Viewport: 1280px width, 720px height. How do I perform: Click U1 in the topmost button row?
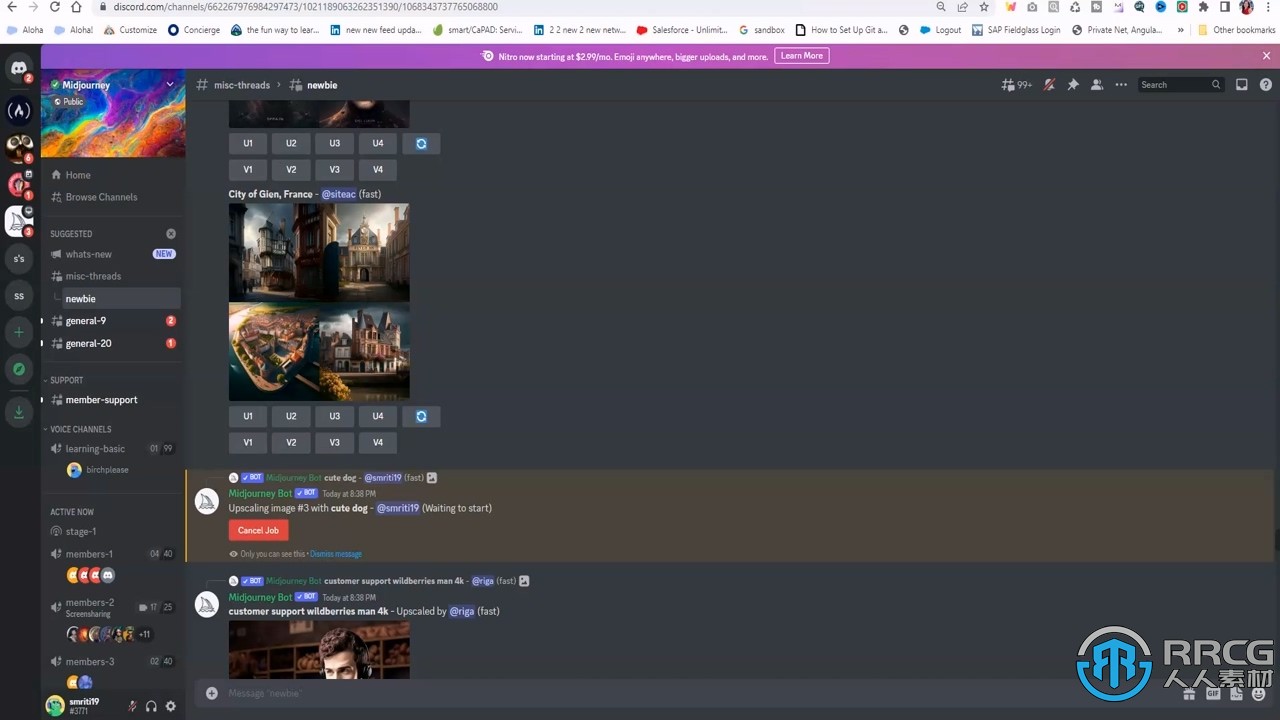coord(248,143)
